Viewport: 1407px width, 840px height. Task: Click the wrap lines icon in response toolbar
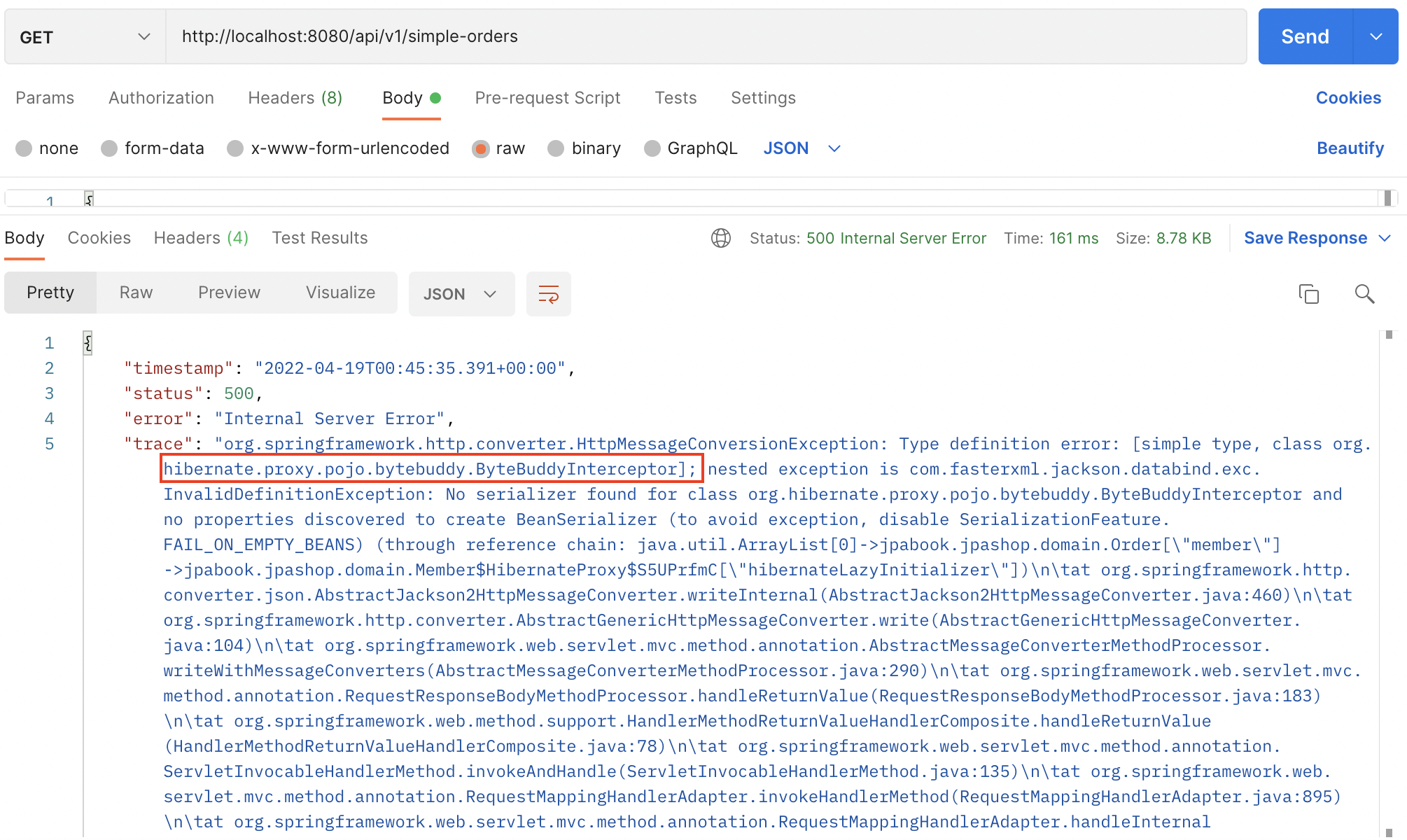coord(548,294)
